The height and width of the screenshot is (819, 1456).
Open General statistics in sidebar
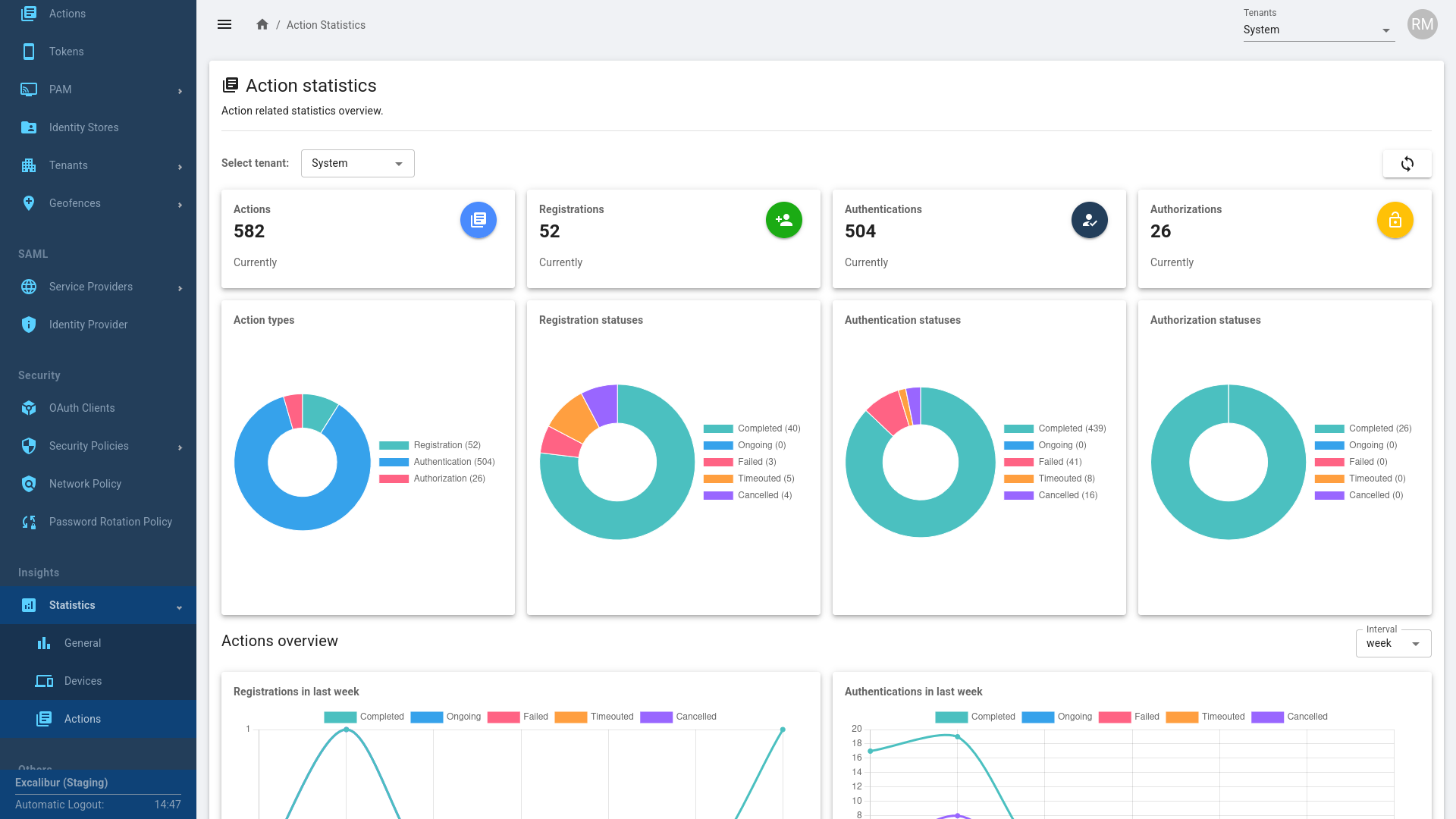point(82,643)
